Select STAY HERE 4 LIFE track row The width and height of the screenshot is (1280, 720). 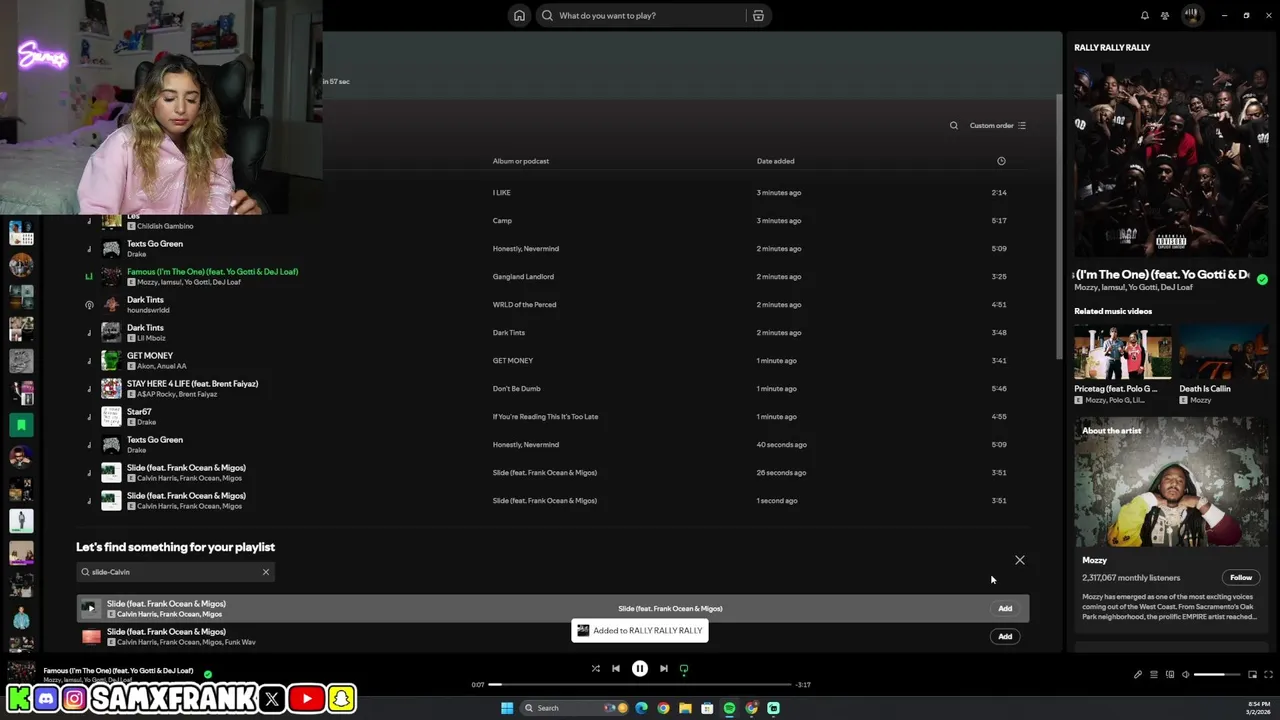[x=553, y=388]
